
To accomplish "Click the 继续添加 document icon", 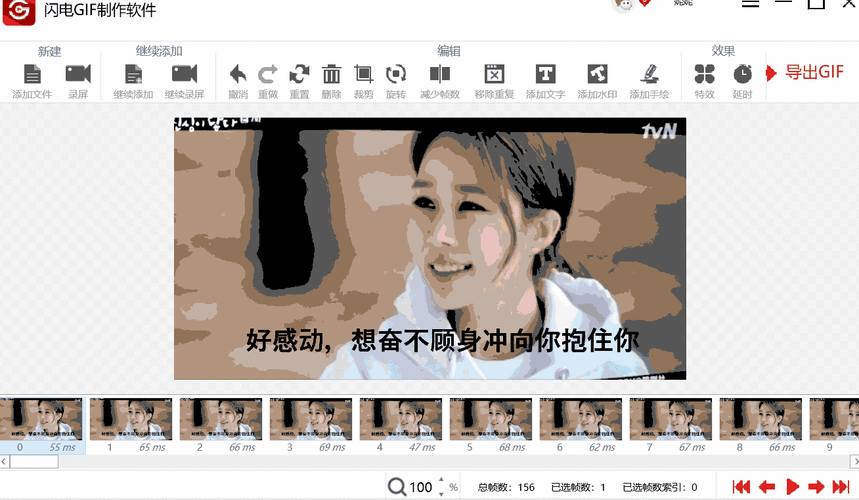I will pyautogui.click(x=133, y=74).
